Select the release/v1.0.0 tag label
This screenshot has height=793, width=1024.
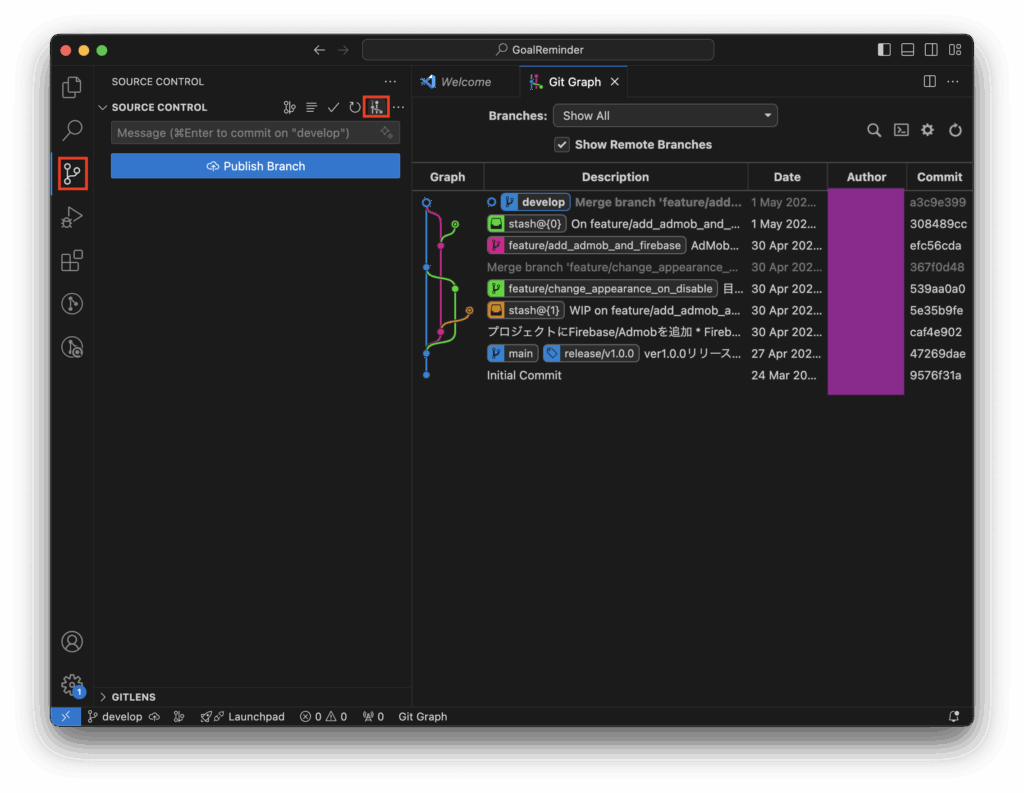point(590,353)
